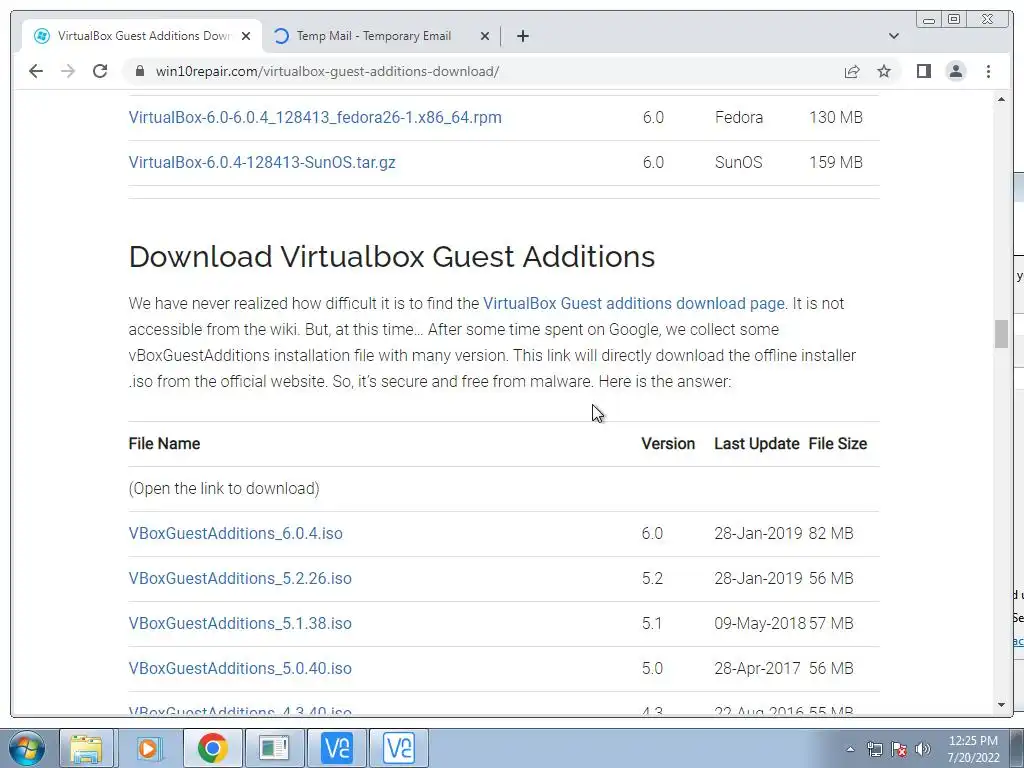Bookmark this page with the star
The height and width of the screenshot is (768, 1024).
coord(884,71)
